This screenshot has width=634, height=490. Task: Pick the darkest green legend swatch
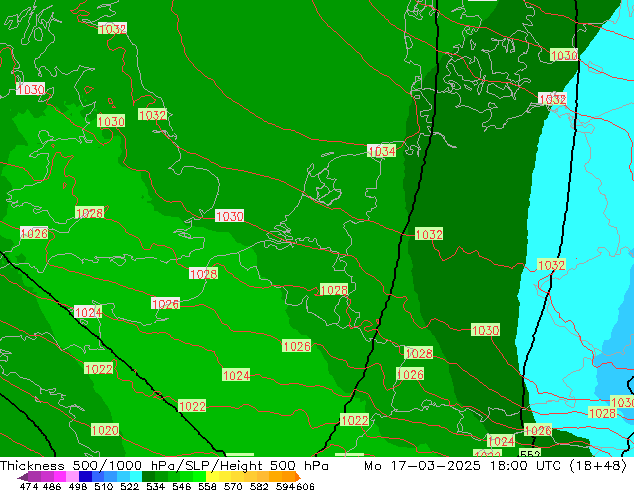(x=148, y=476)
